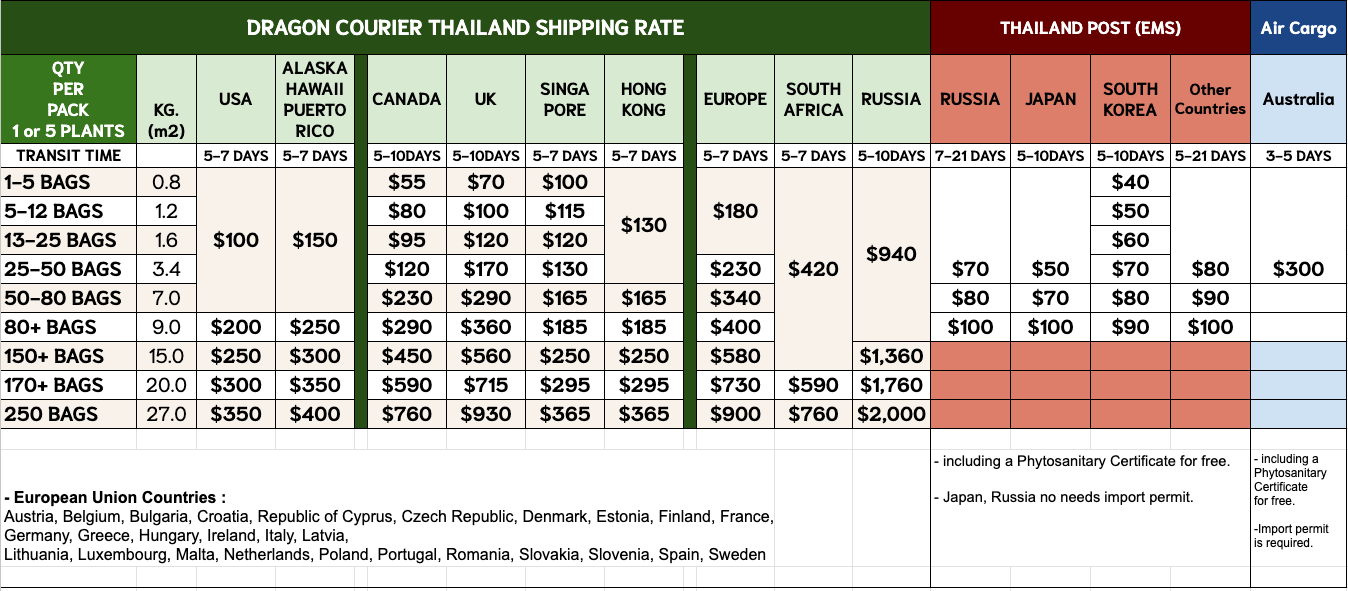The image size is (1348, 591).
Task: Select the $55 Canada rate cell
Action: pyautogui.click(x=406, y=182)
